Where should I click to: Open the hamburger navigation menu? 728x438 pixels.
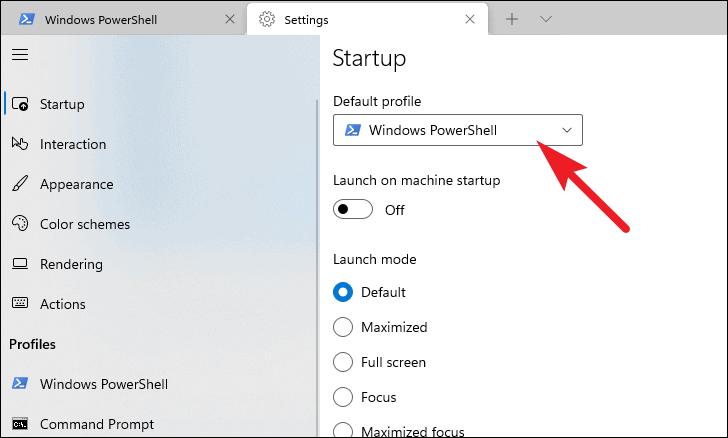point(20,55)
